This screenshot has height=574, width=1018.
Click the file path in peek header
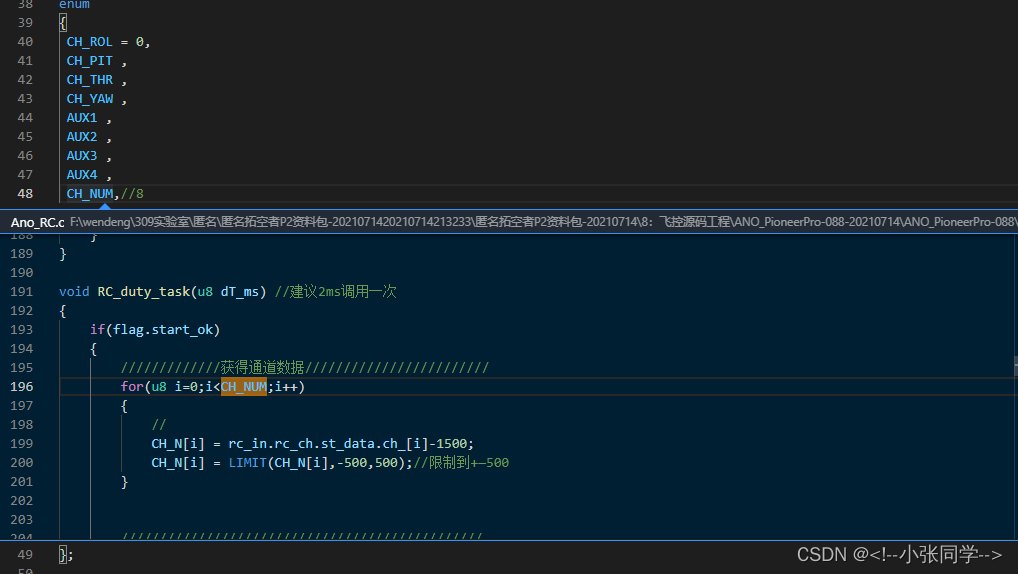[x=543, y=222]
